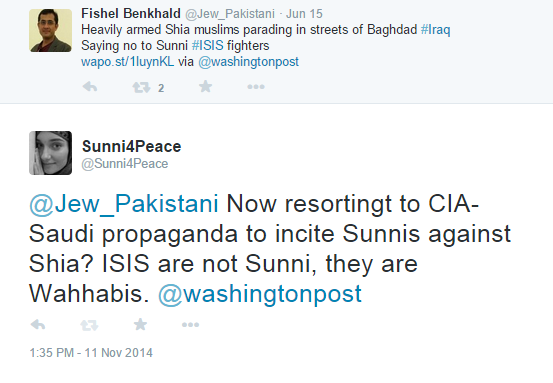The height and width of the screenshot is (383, 553).
Task: Retweet the Sunni4Peace tweet
Action: pos(89,325)
